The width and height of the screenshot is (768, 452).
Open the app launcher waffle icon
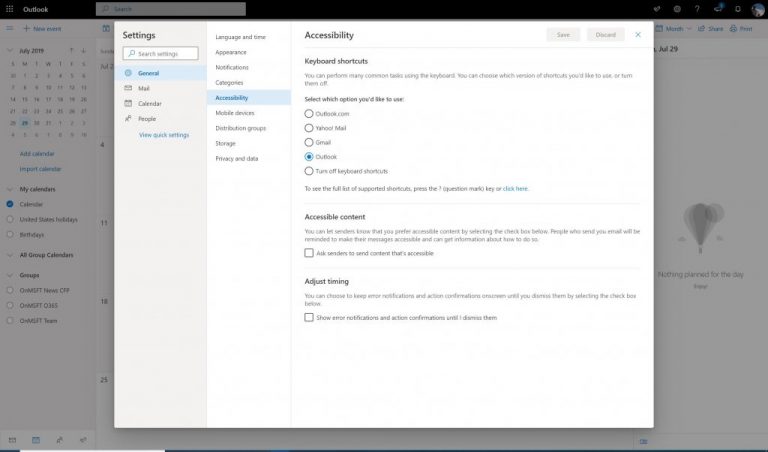pyautogui.click(x=9, y=9)
